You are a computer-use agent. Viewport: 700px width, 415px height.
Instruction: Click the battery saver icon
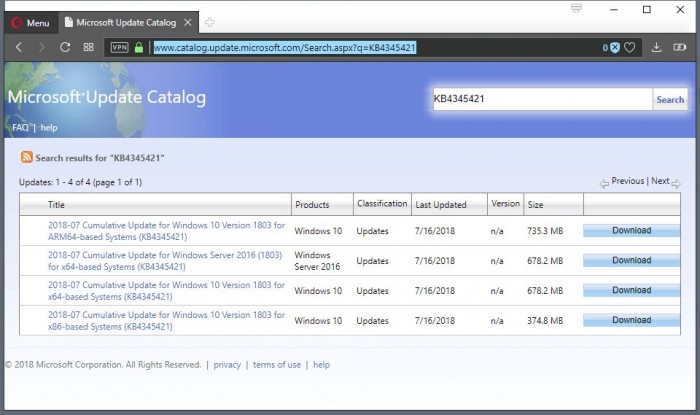tap(679, 47)
